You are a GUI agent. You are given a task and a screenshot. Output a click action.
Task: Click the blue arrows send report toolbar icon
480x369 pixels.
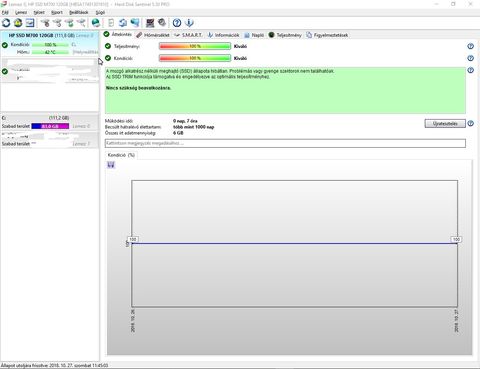point(123,23)
